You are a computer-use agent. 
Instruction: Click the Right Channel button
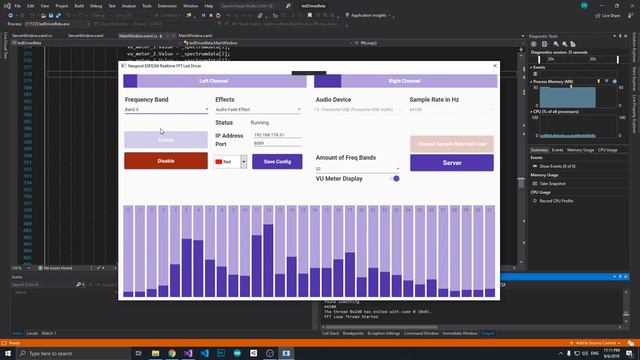point(406,81)
